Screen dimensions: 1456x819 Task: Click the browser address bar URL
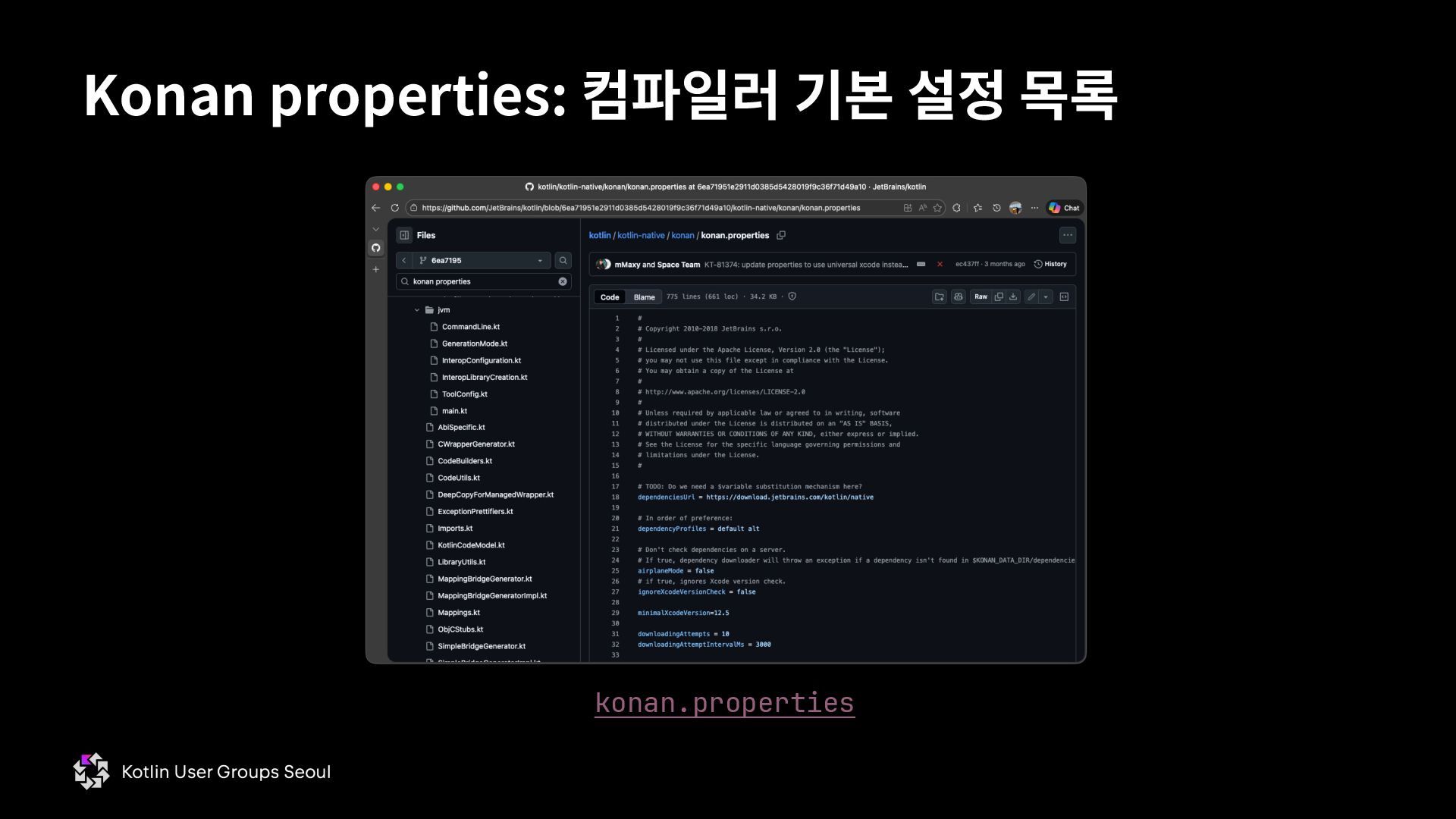tap(641, 208)
